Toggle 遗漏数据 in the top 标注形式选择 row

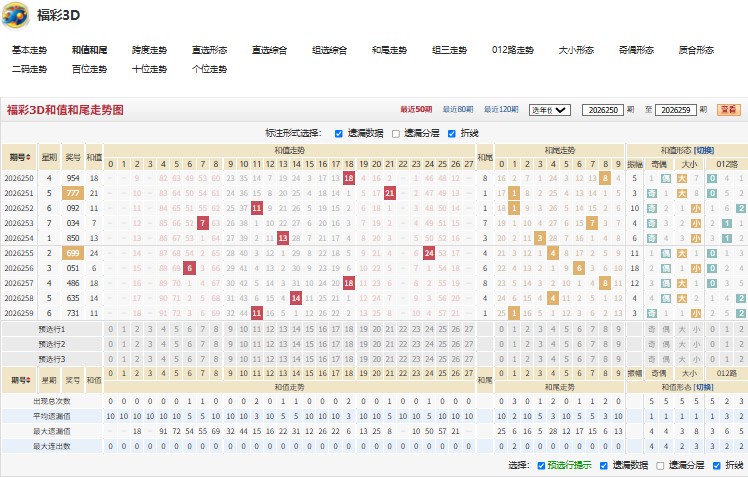tap(339, 134)
